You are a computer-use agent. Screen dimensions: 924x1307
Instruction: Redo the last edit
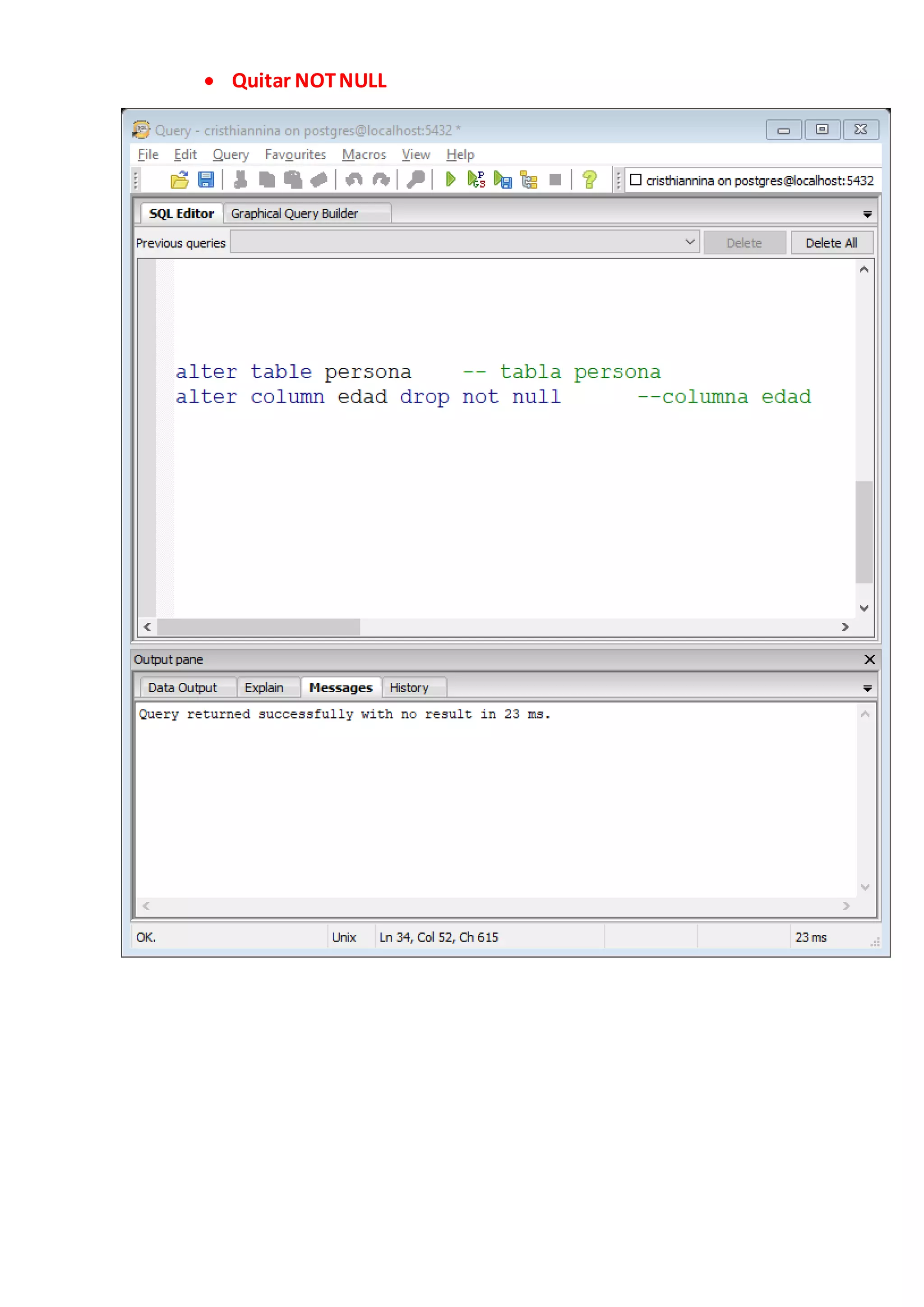click(x=381, y=180)
